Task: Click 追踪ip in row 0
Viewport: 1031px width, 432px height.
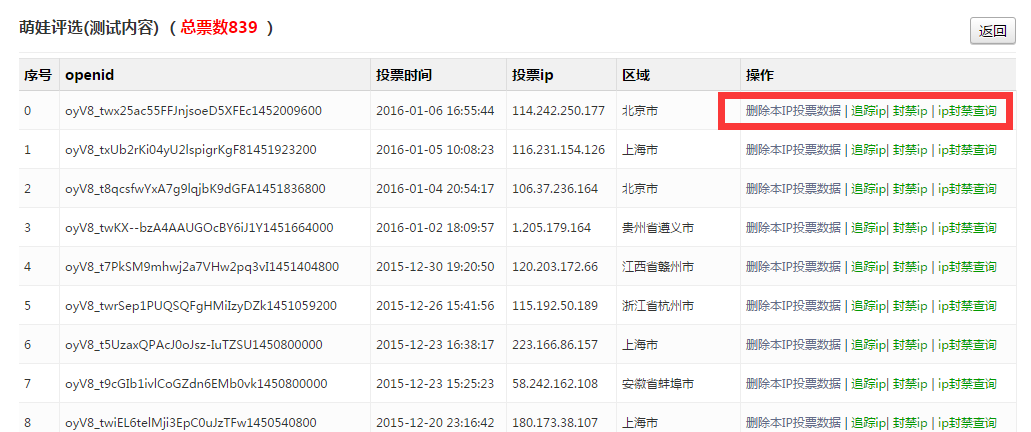Action: point(868,111)
